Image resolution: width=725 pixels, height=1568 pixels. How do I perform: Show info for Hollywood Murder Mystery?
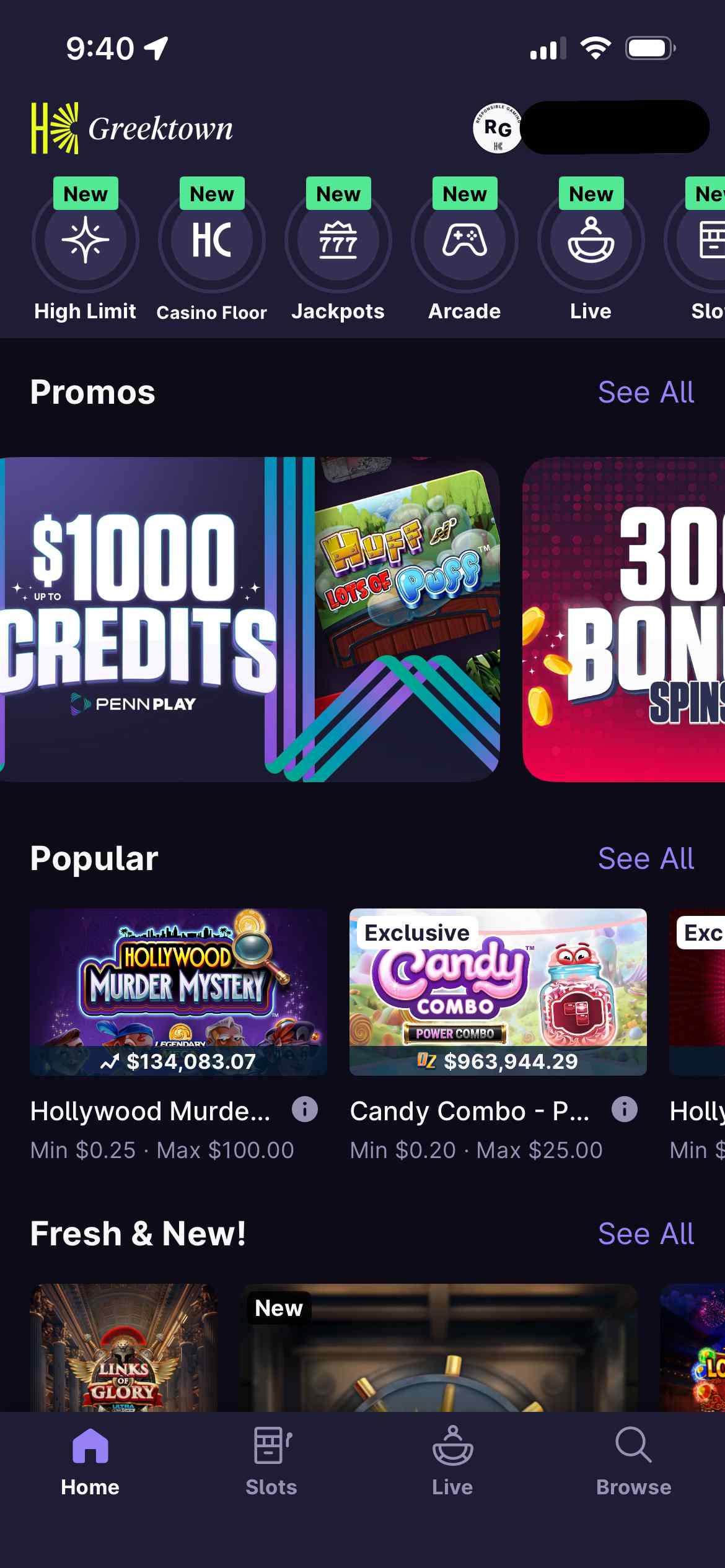[x=305, y=1109]
